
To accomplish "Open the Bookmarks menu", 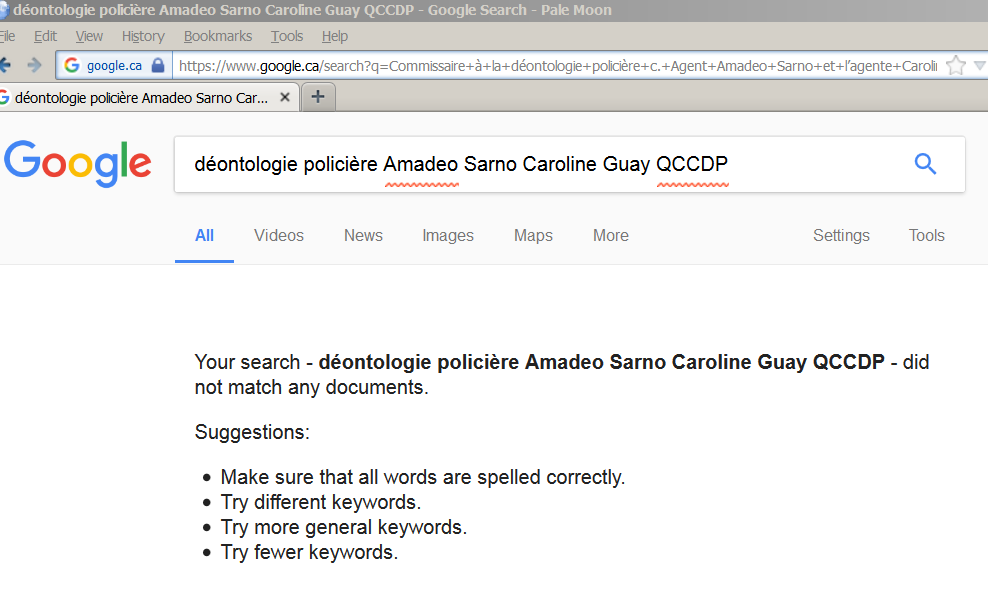I will tap(218, 36).
